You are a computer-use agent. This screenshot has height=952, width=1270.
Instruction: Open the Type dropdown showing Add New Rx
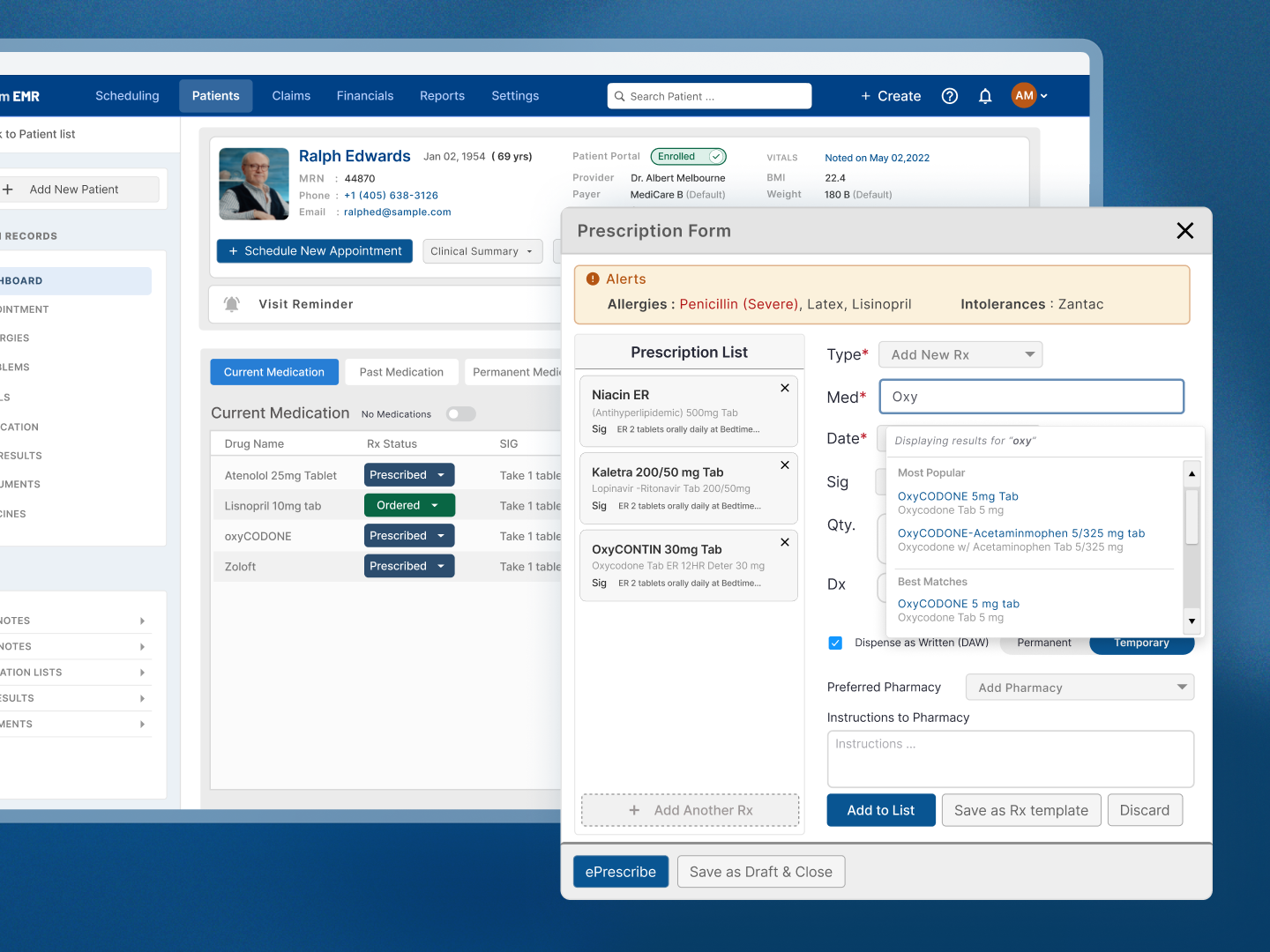coord(960,354)
